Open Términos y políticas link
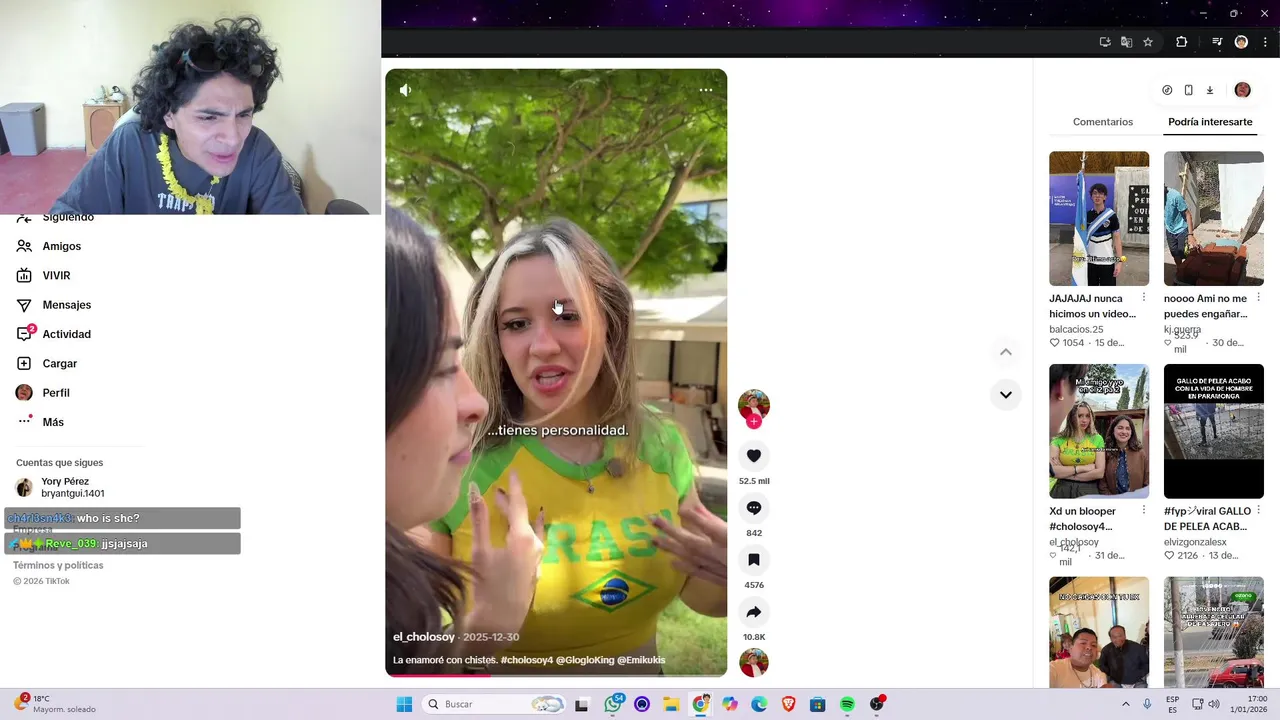Screen dimensions: 1280x720 [x=58, y=565]
